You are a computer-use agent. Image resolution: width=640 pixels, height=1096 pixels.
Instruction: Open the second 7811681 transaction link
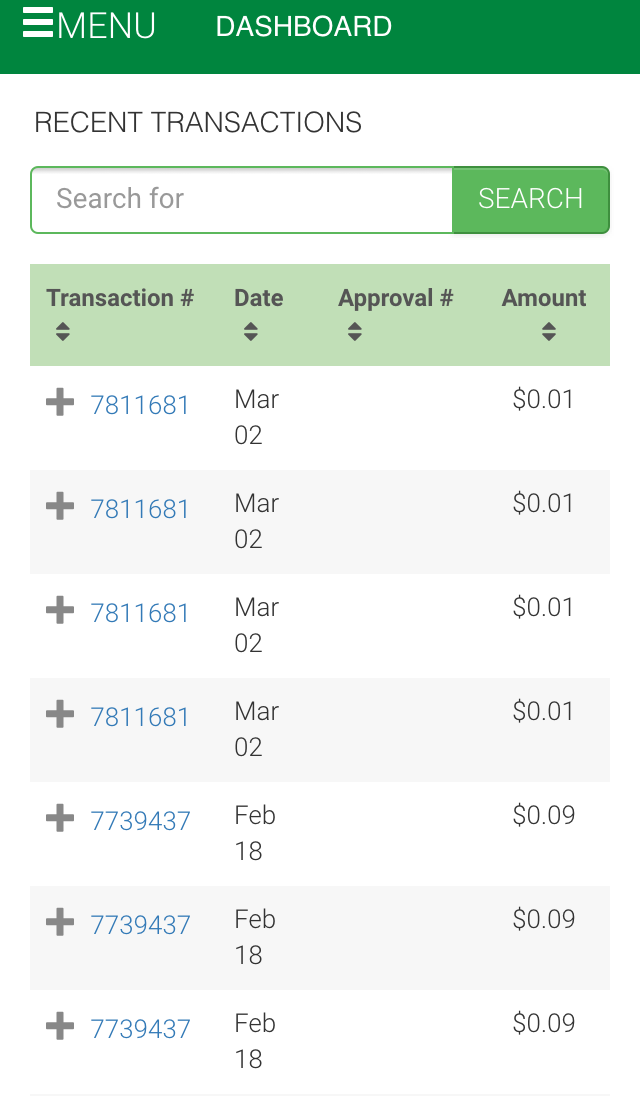pyautogui.click(x=140, y=509)
